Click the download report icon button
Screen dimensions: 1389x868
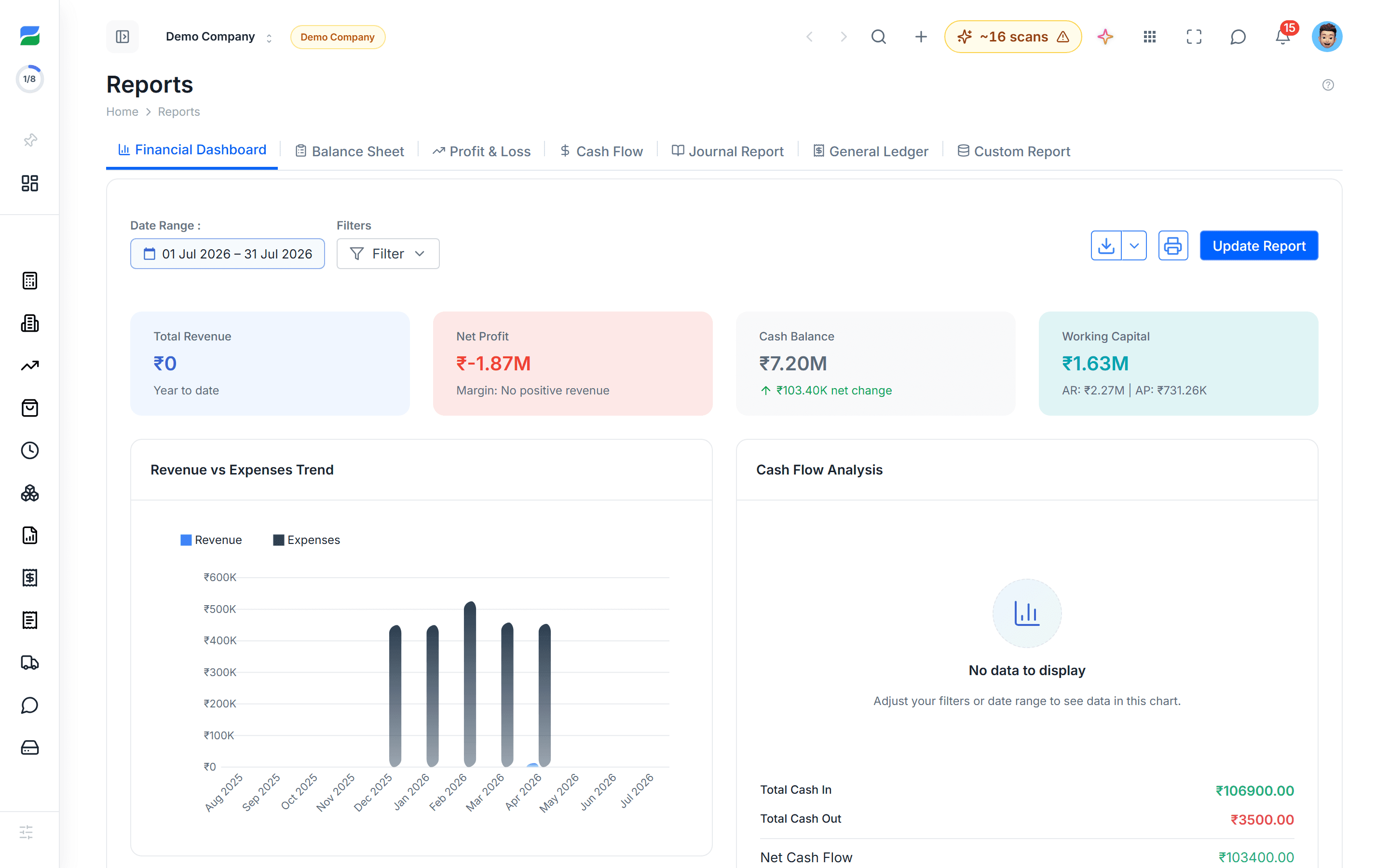1106,246
